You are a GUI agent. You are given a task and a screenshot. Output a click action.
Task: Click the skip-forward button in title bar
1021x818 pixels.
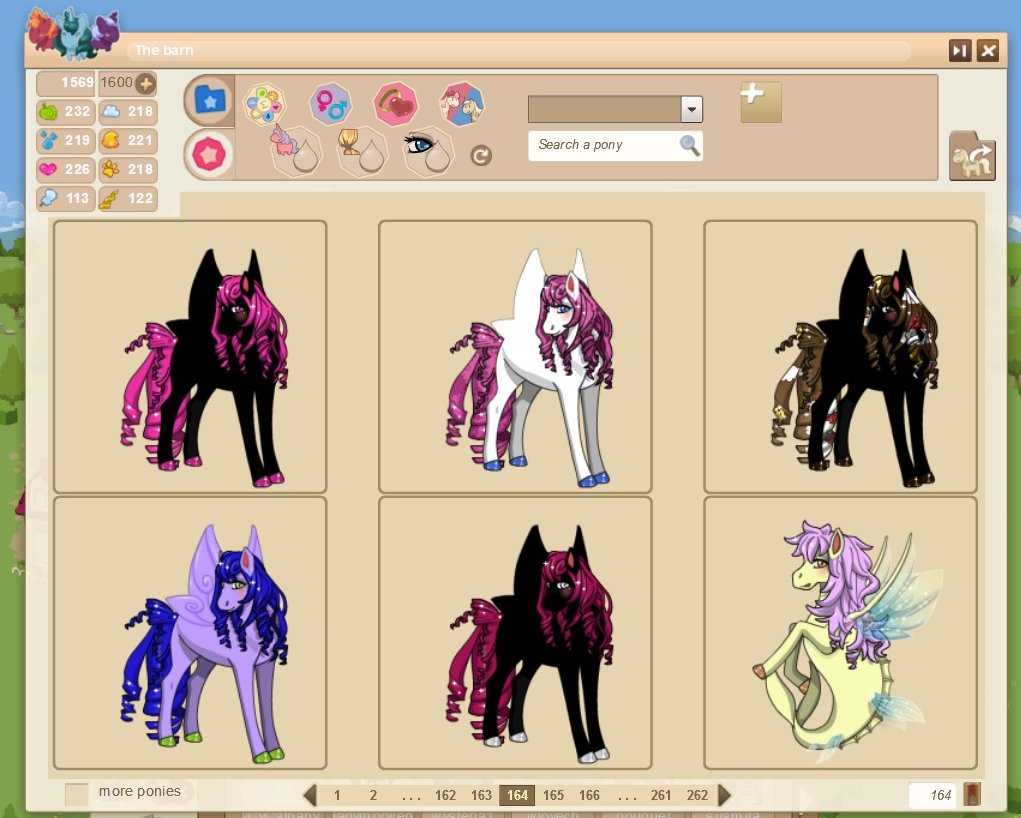(960, 51)
